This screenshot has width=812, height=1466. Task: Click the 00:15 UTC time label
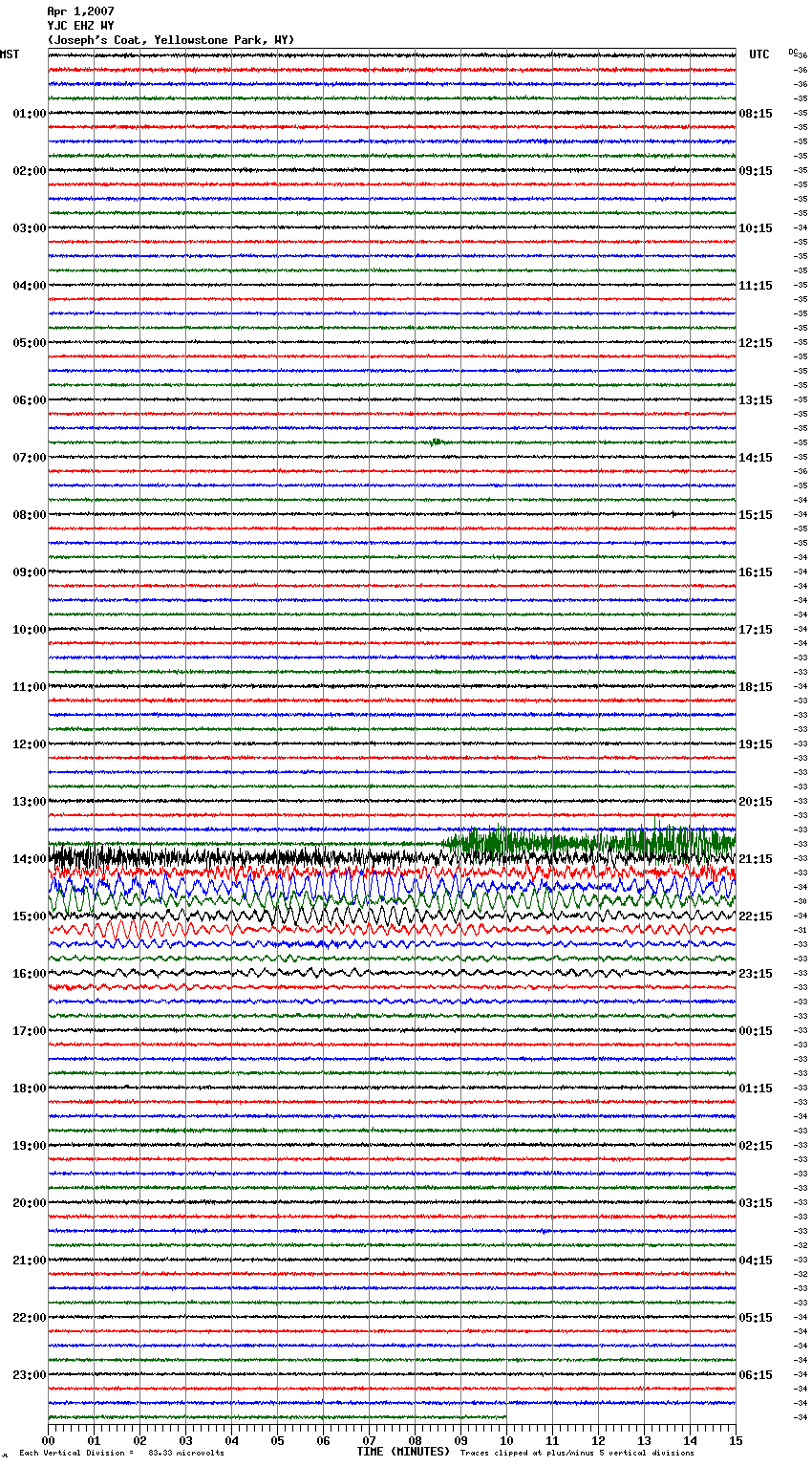[x=756, y=1031]
